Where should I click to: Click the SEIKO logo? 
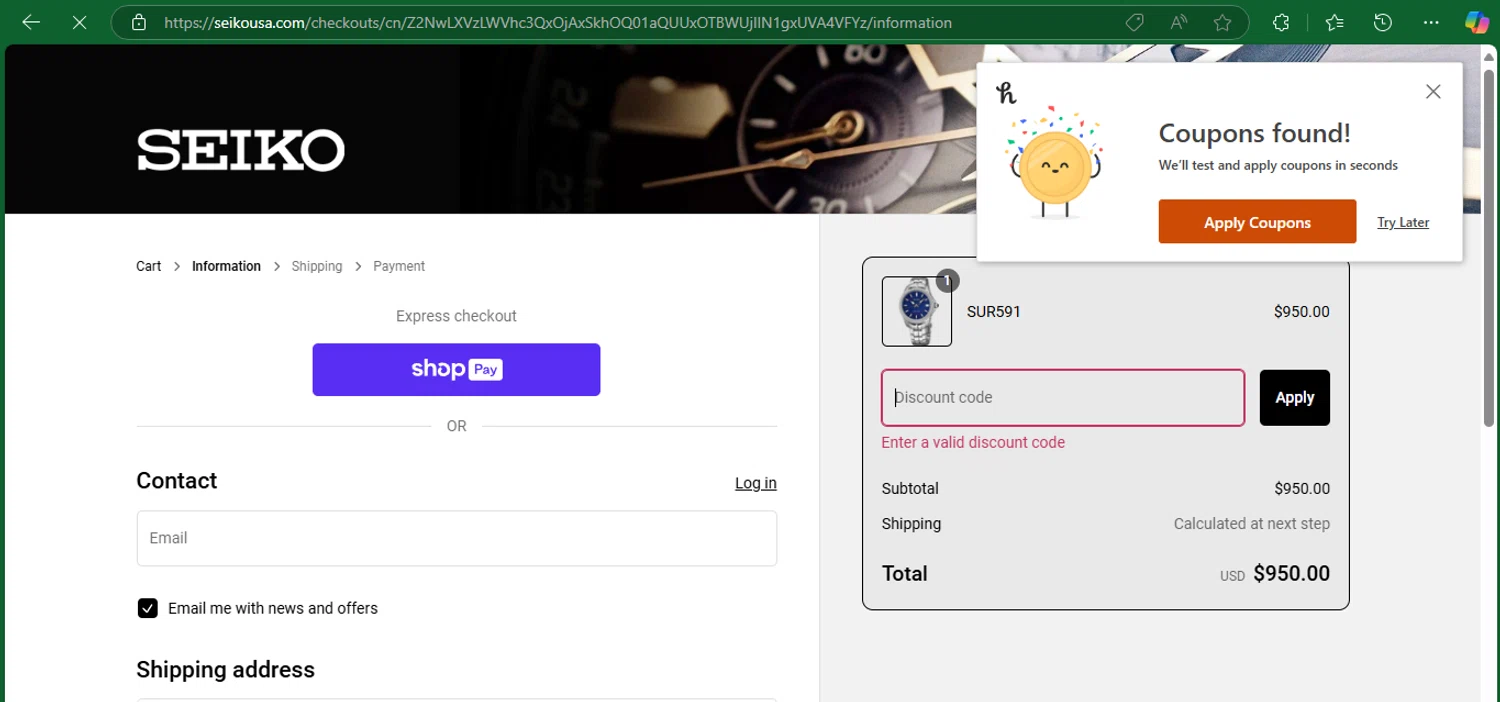(x=241, y=150)
